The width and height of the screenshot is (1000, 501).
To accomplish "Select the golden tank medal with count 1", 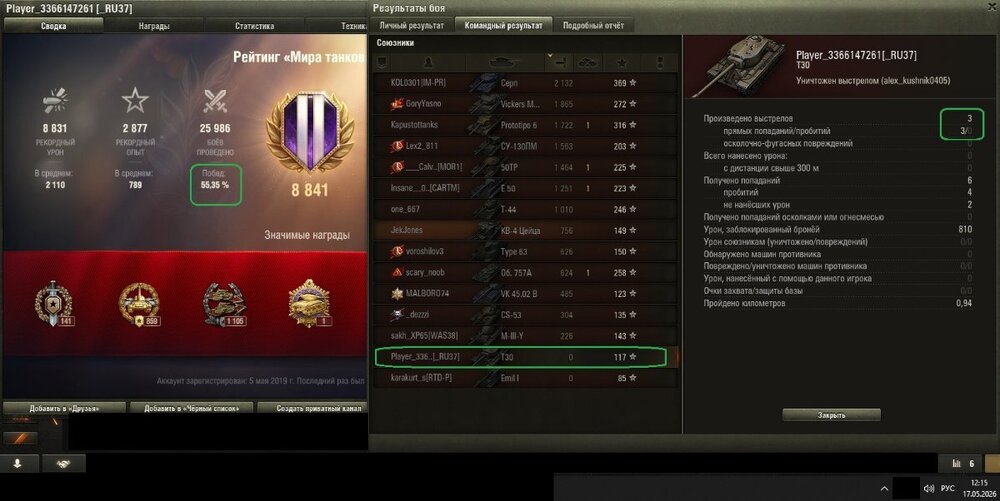I will (309, 303).
